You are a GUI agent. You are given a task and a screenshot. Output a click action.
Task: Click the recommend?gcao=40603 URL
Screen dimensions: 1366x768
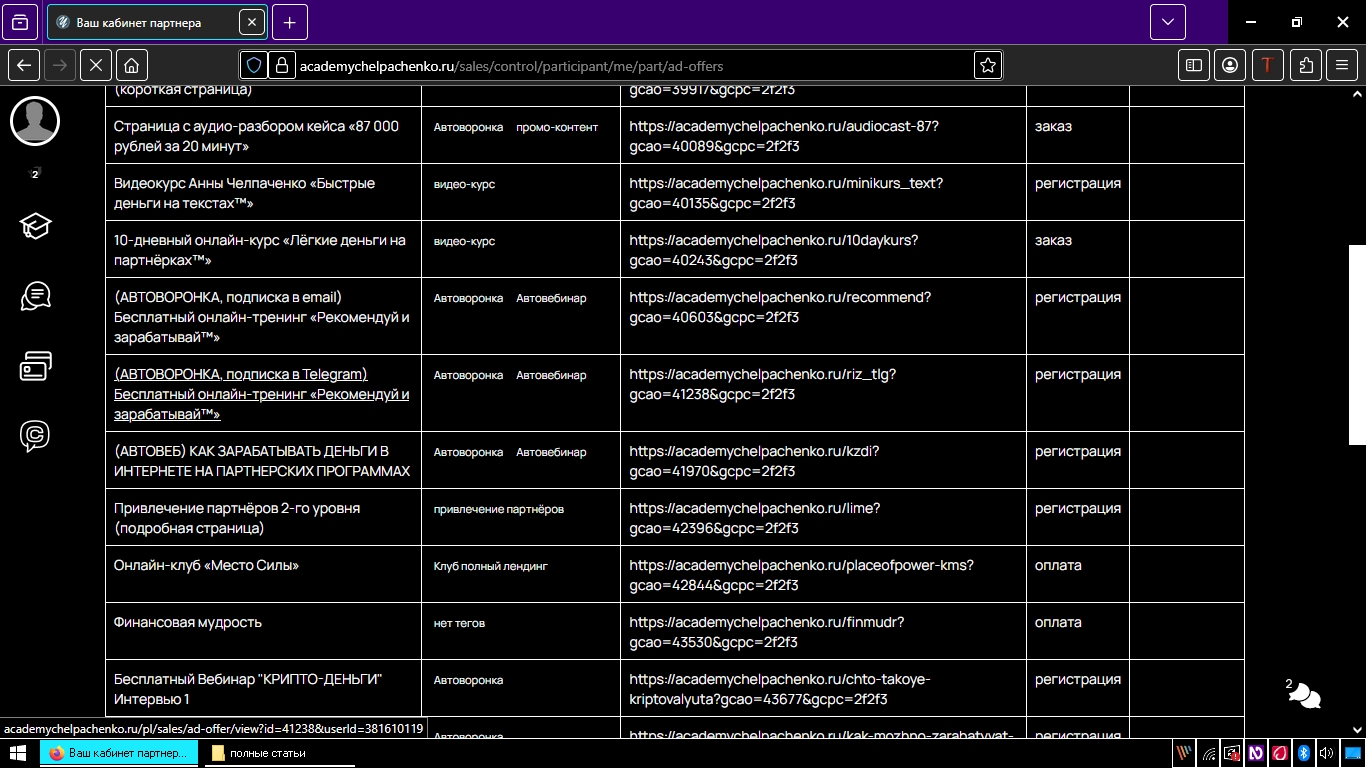point(780,307)
